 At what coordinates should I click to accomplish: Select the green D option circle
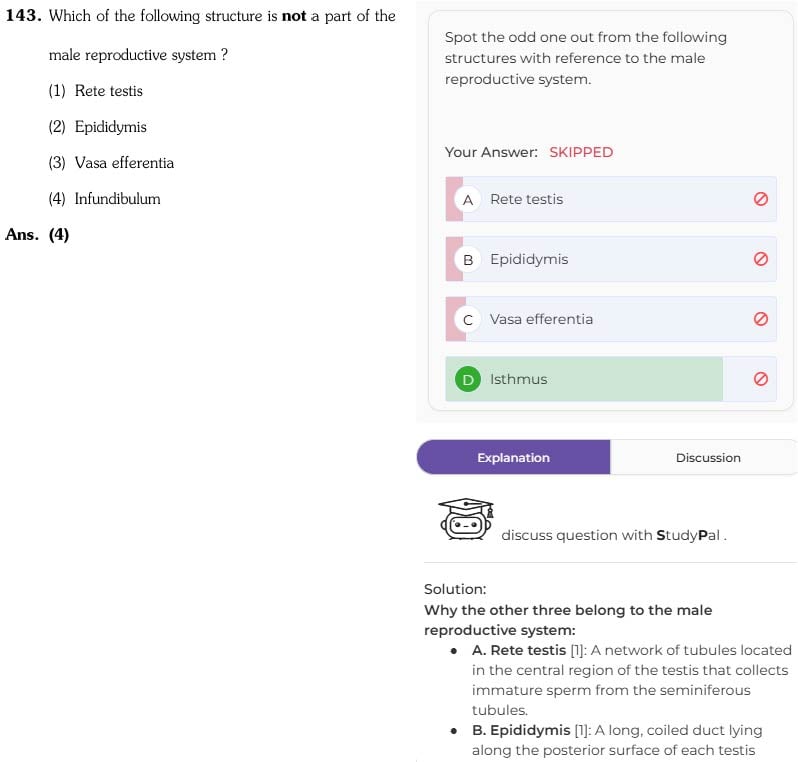[468, 380]
